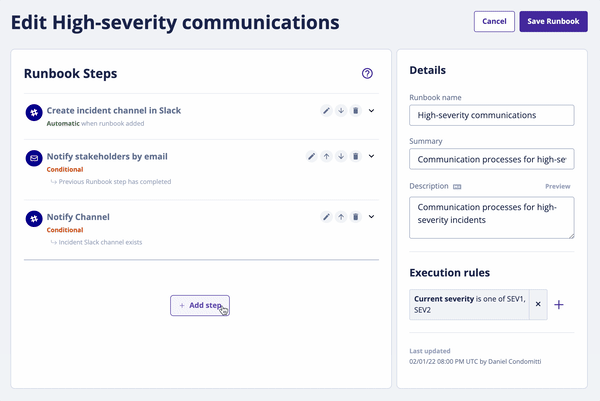Image resolution: width=600 pixels, height=401 pixels.
Task: Cancel editing the runbook
Action: [494, 21]
